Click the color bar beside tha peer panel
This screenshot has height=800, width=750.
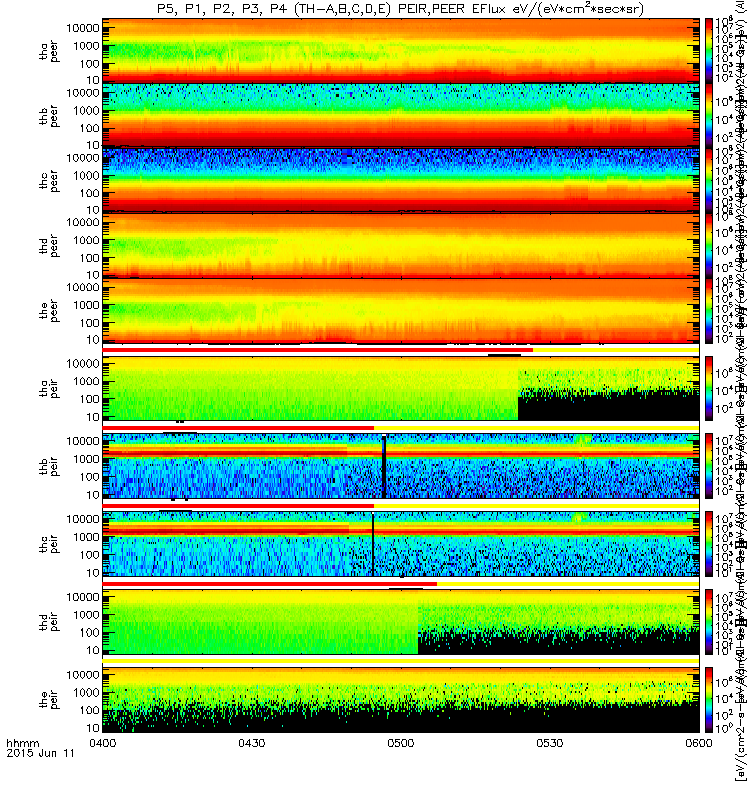709,51
